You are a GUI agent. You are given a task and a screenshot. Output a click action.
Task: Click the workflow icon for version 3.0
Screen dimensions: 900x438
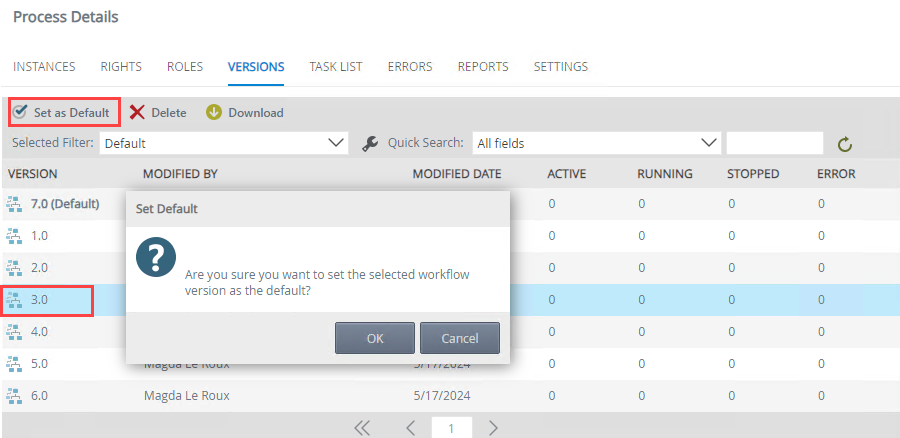pyautogui.click(x=15, y=300)
